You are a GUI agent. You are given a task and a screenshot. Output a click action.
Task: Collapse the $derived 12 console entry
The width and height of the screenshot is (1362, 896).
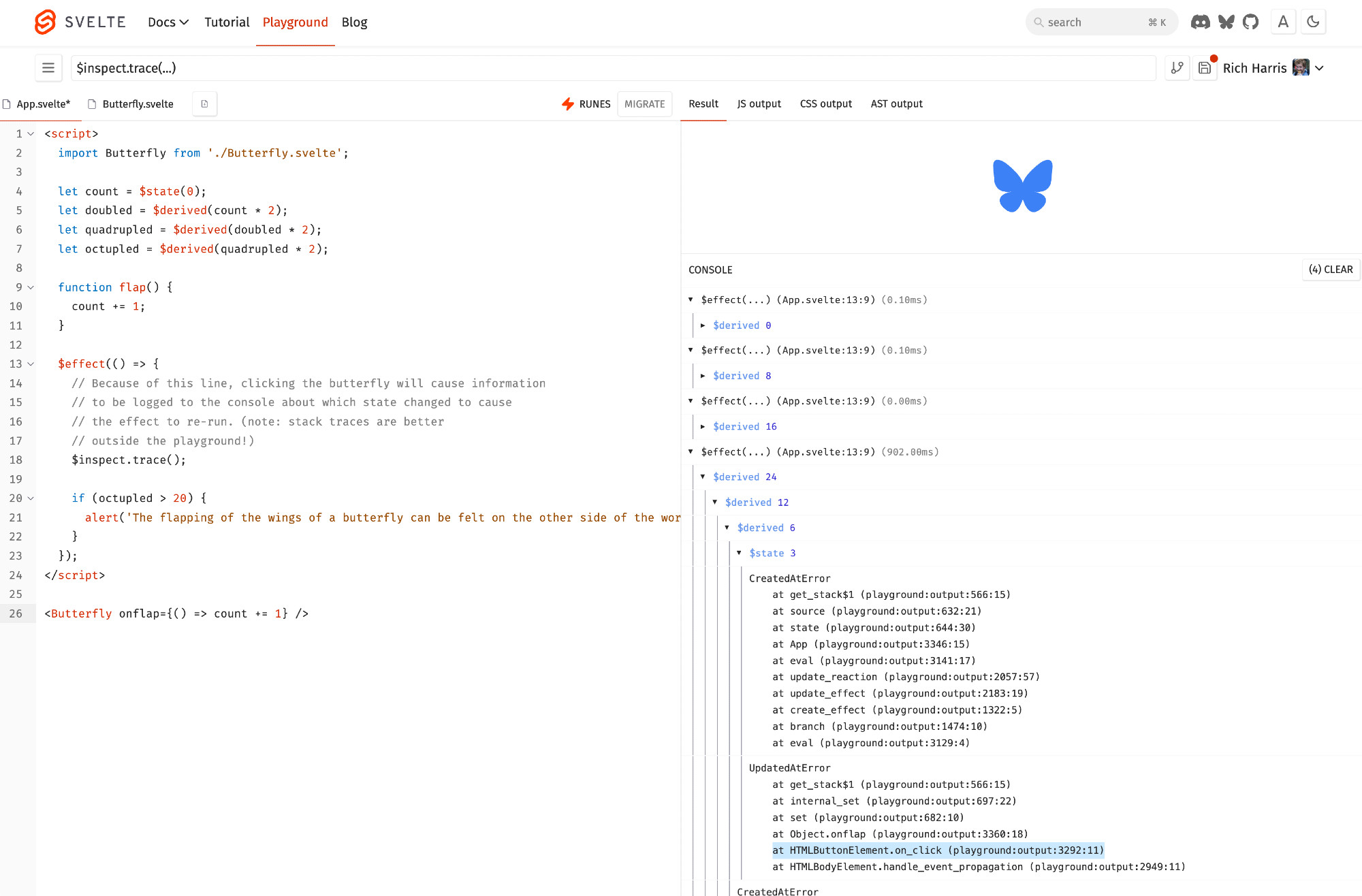pyautogui.click(x=715, y=502)
